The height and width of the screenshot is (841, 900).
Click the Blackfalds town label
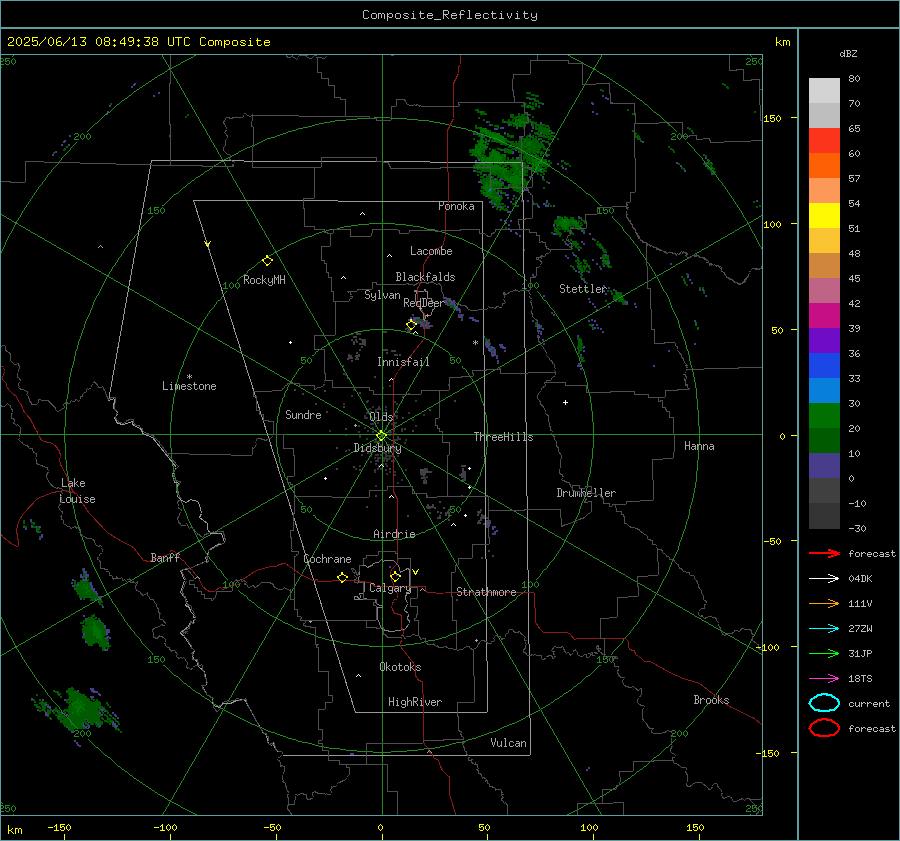coord(425,277)
